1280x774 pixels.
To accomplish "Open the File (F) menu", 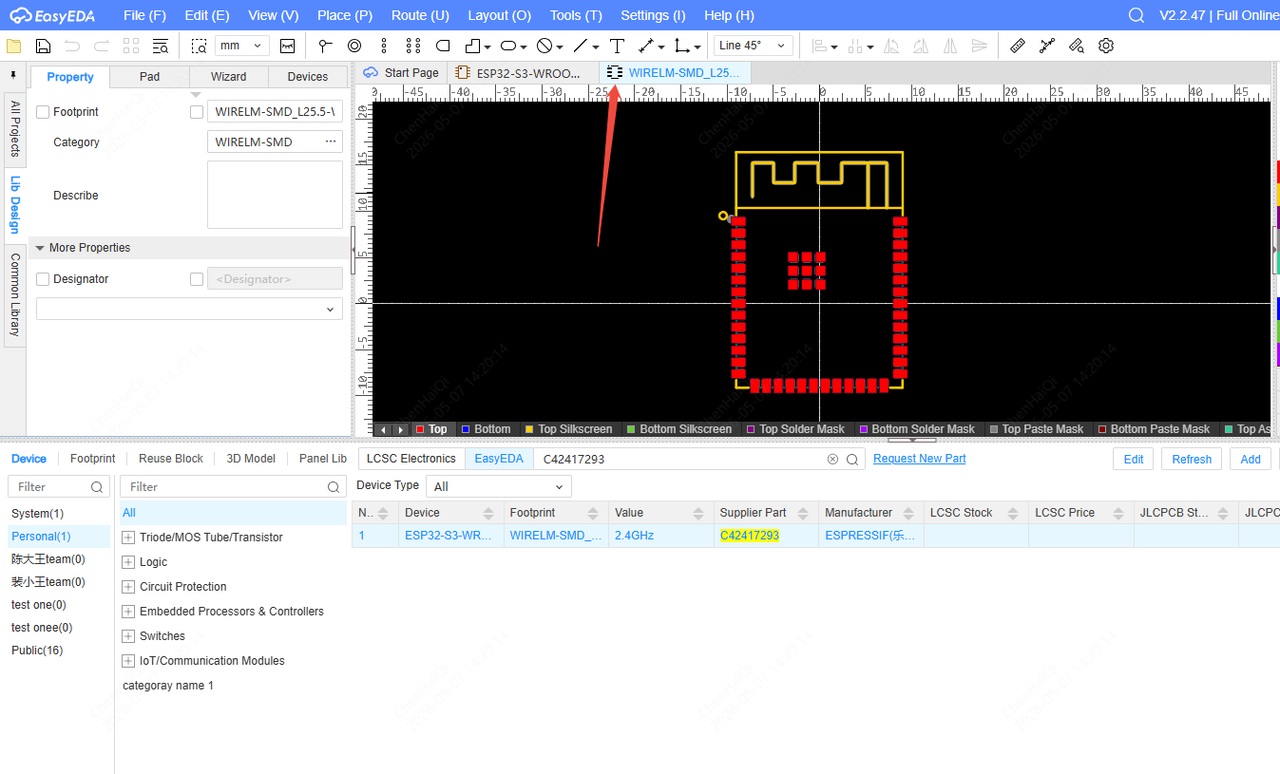I will (x=145, y=15).
